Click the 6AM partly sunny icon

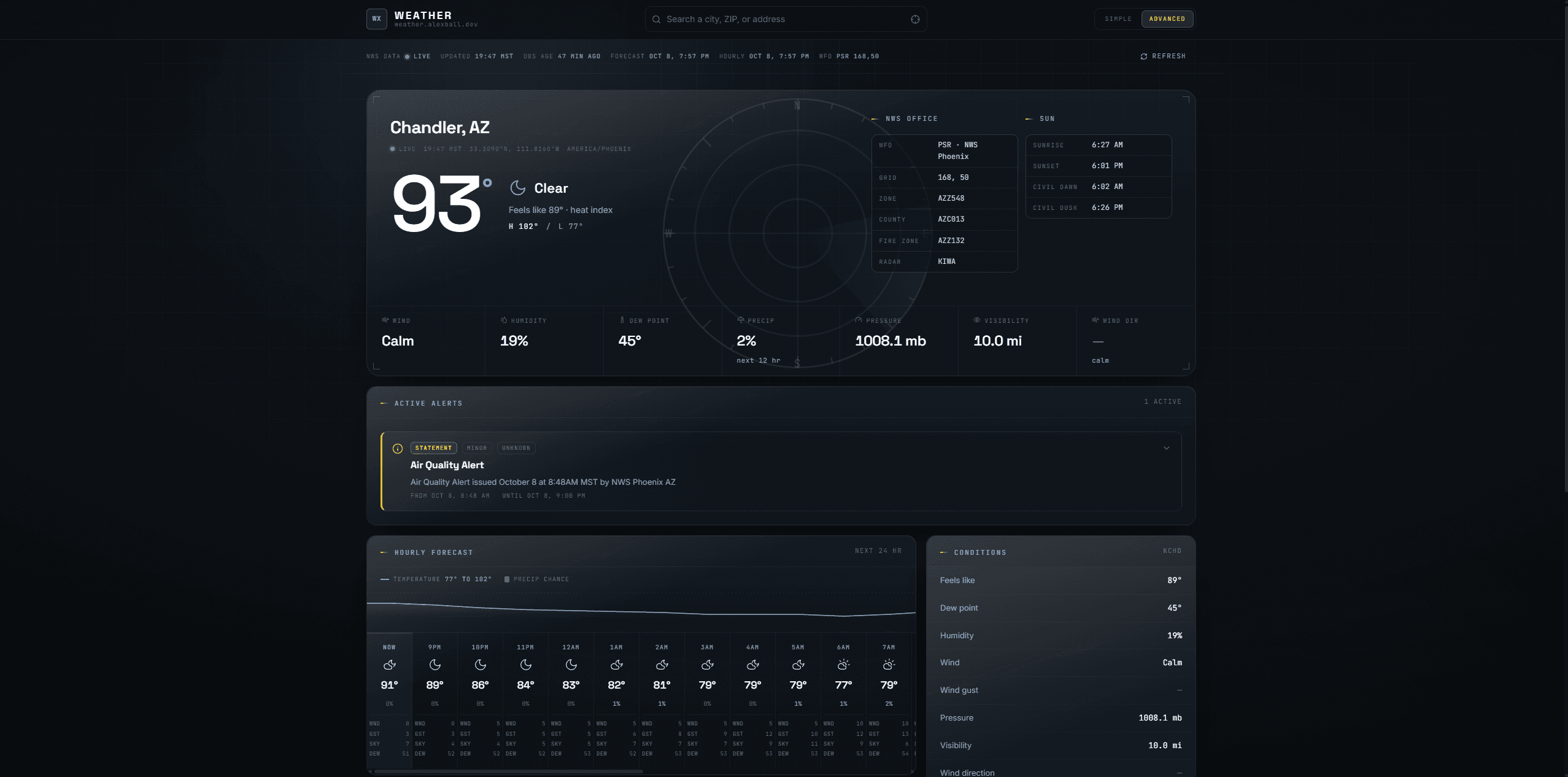(x=844, y=665)
